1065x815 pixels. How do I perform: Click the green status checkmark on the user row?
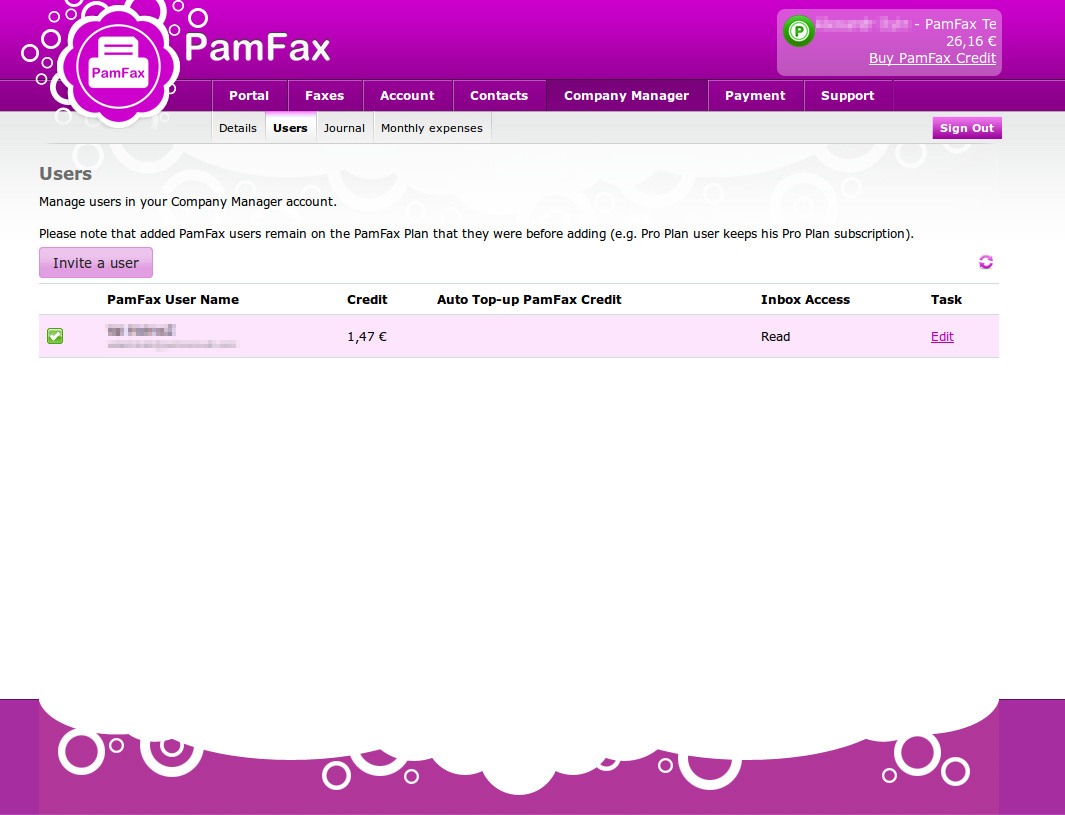coord(55,336)
